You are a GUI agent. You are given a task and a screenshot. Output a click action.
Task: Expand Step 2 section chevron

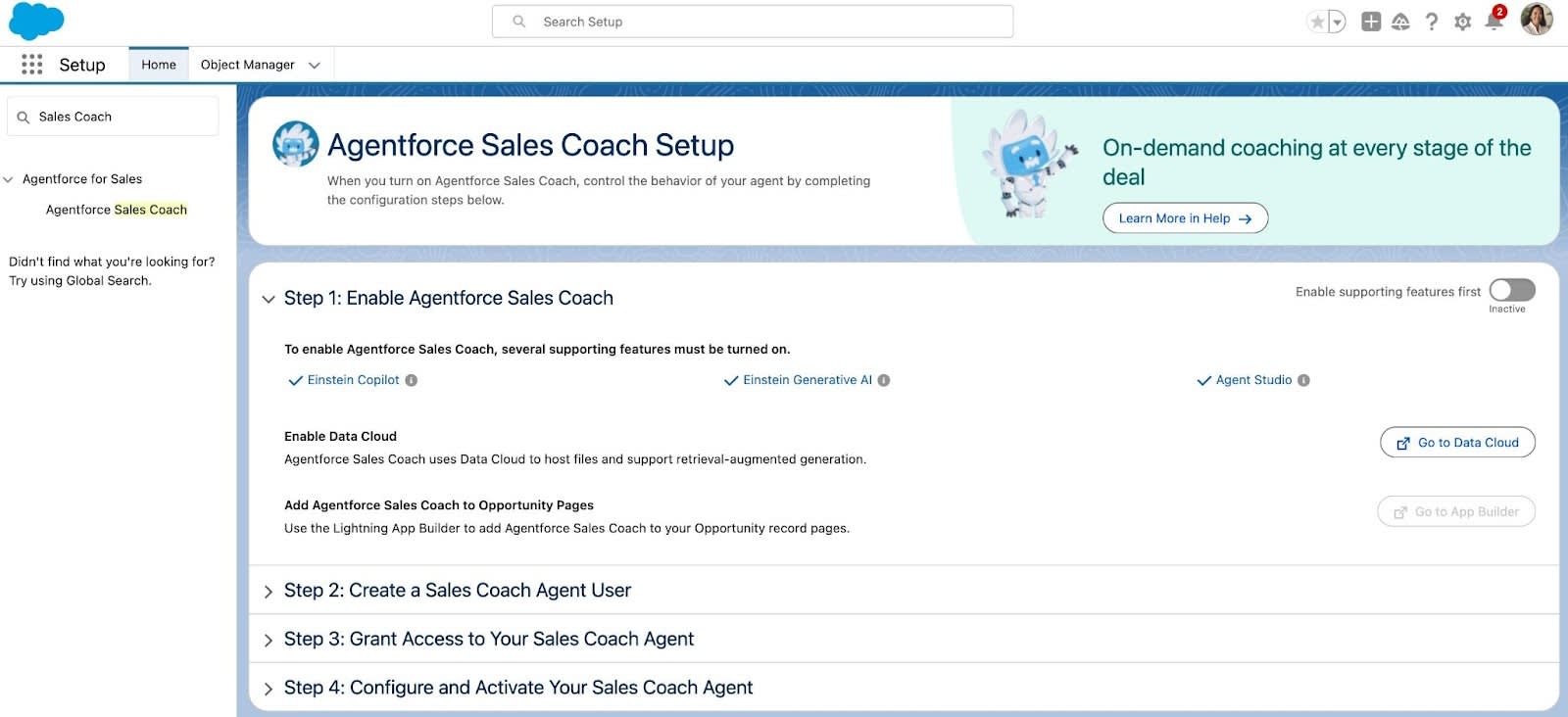click(x=269, y=592)
